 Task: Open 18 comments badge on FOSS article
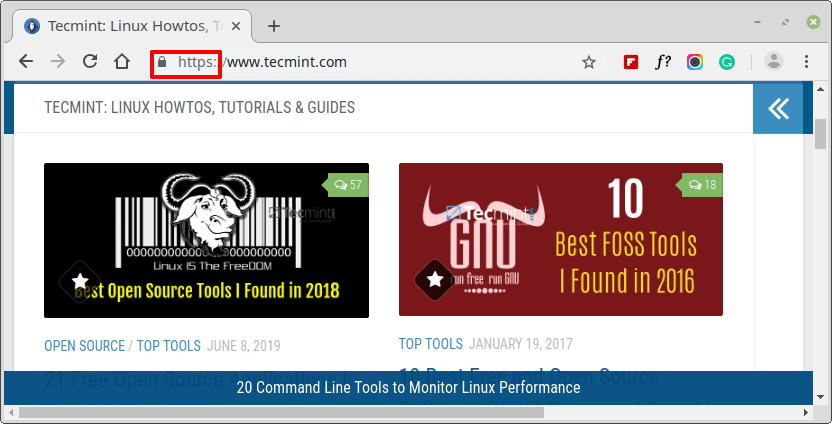click(701, 185)
